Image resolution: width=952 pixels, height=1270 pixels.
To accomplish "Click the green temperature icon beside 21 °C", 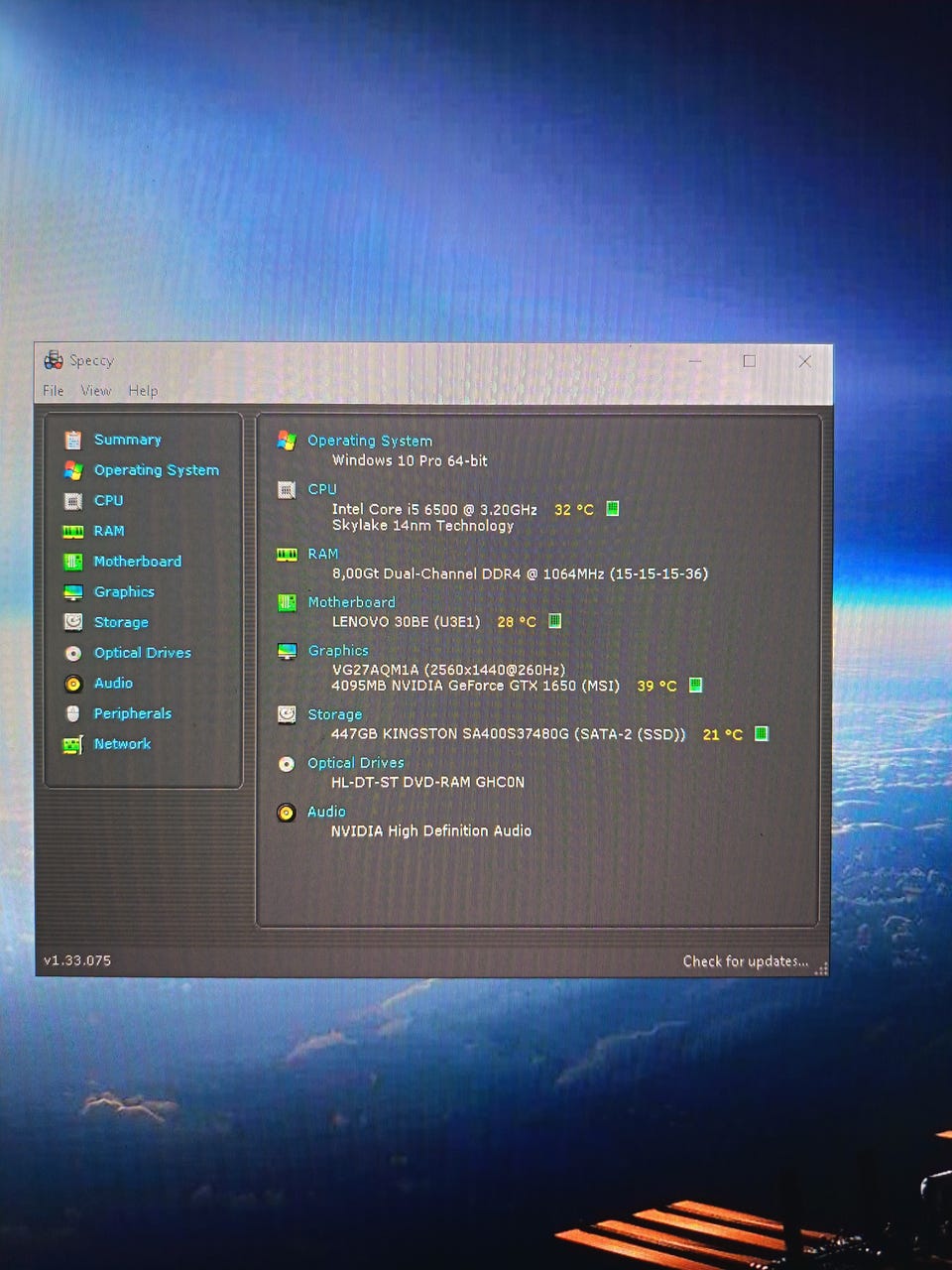I will pyautogui.click(x=762, y=734).
